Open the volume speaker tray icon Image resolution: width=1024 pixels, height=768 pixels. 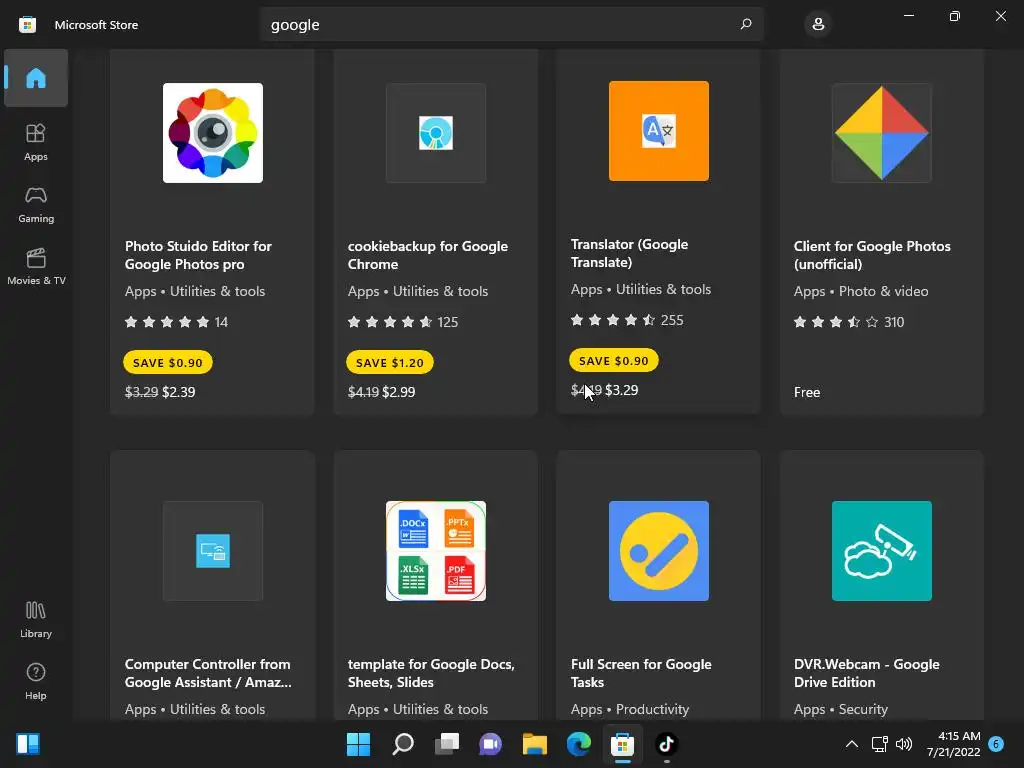pos(904,744)
